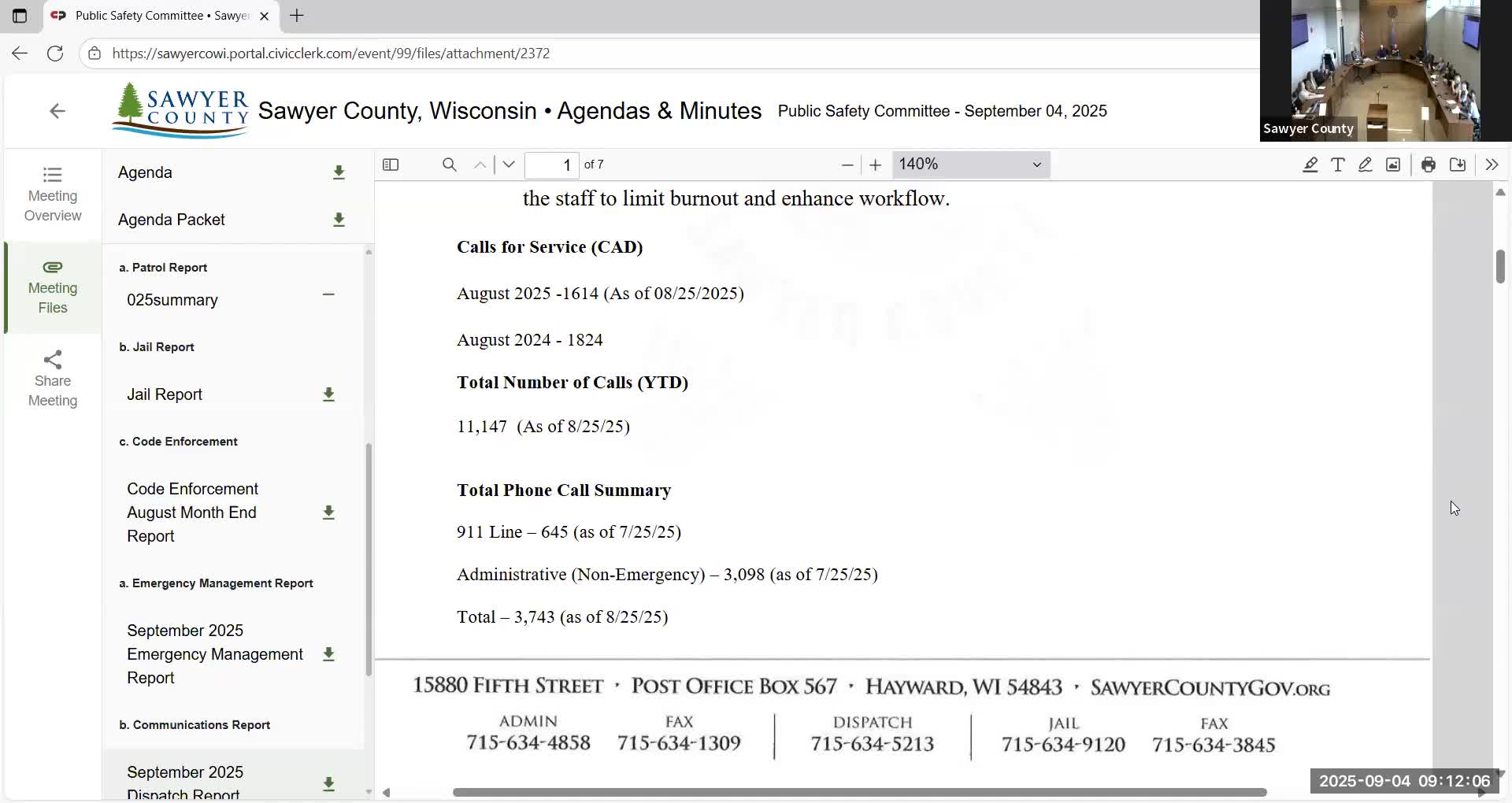Image resolution: width=1512 pixels, height=803 pixels.
Task: Zoom in on the PDF
Action: (875, 165)
